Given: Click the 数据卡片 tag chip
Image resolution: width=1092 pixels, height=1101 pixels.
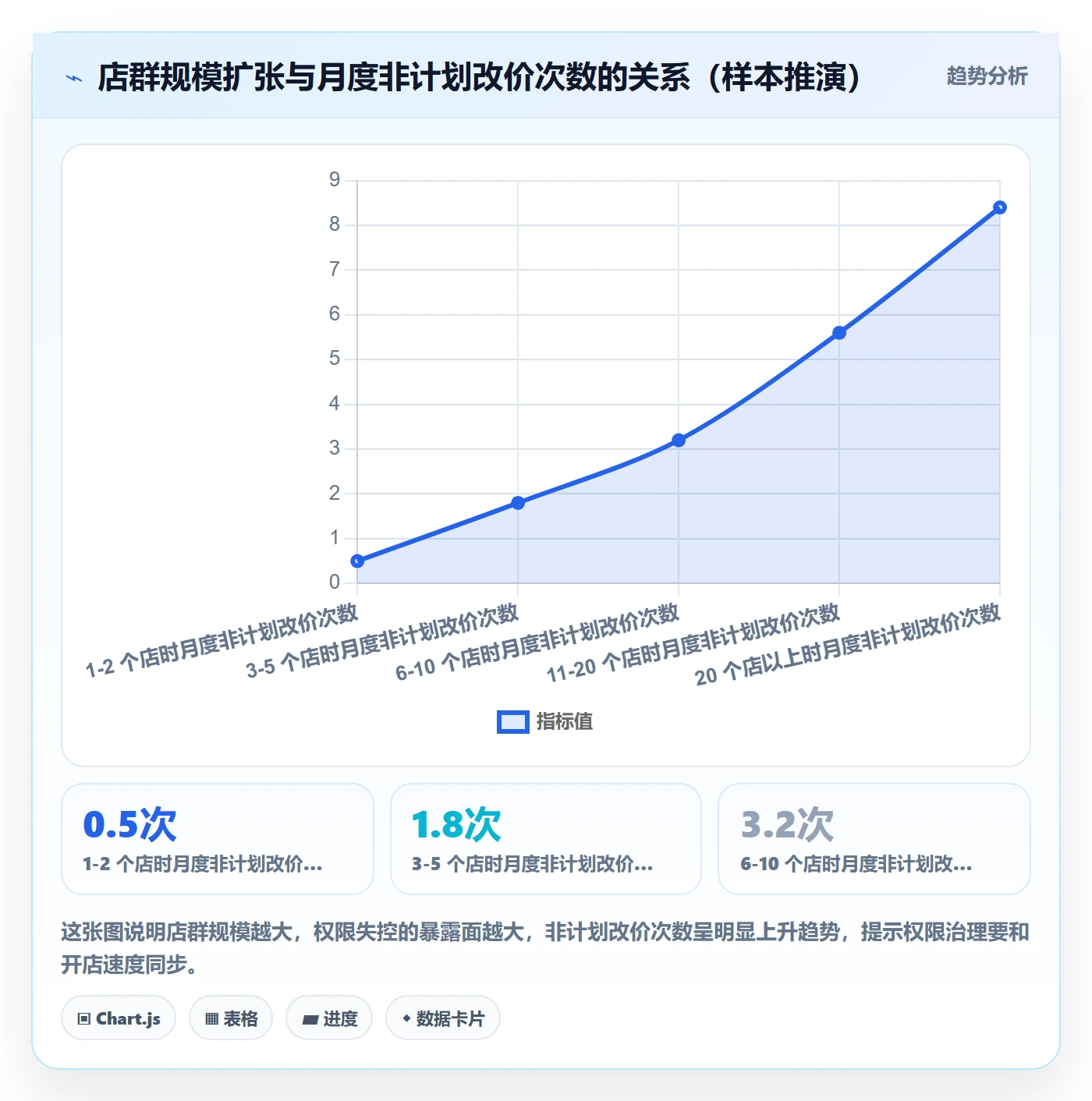Looking at the screenshot, I should point(443,1018).
